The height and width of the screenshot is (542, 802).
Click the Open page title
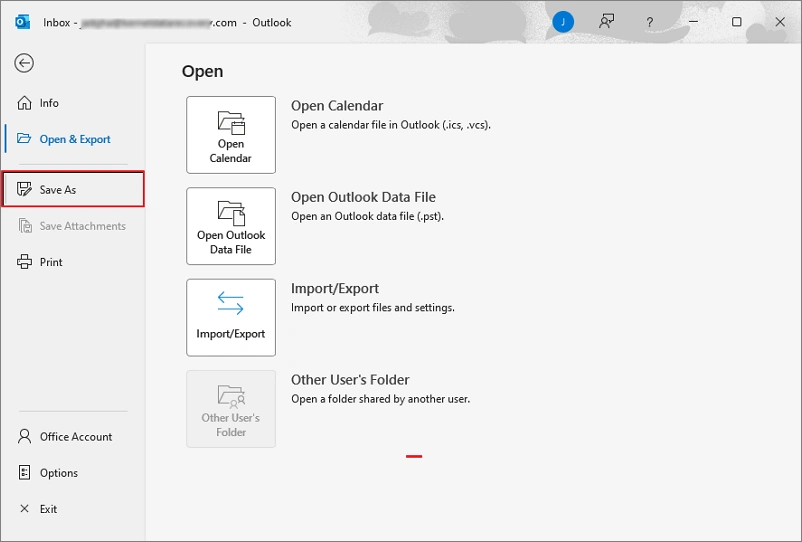pyautogui.click(x=203, y=72)
